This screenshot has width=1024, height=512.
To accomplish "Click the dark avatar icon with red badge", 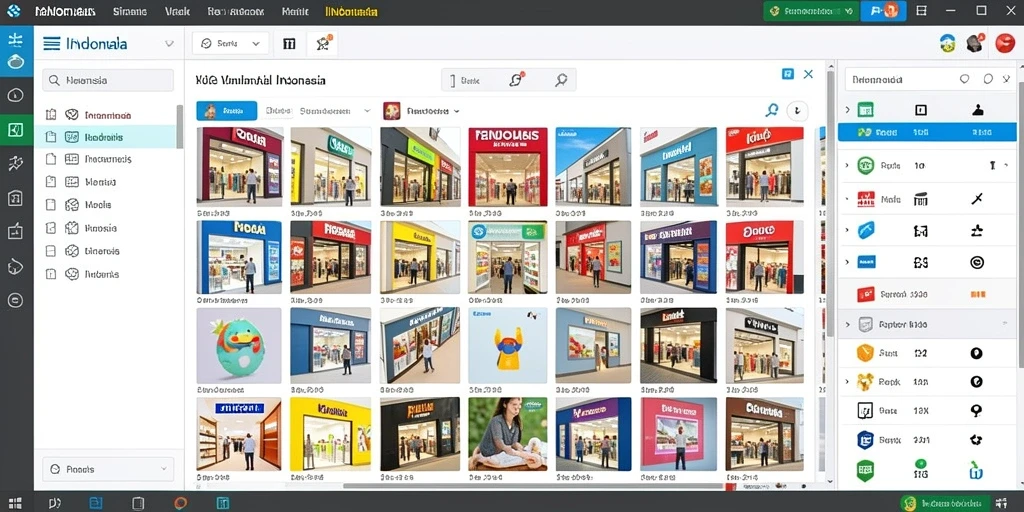I will click(975, 44).
